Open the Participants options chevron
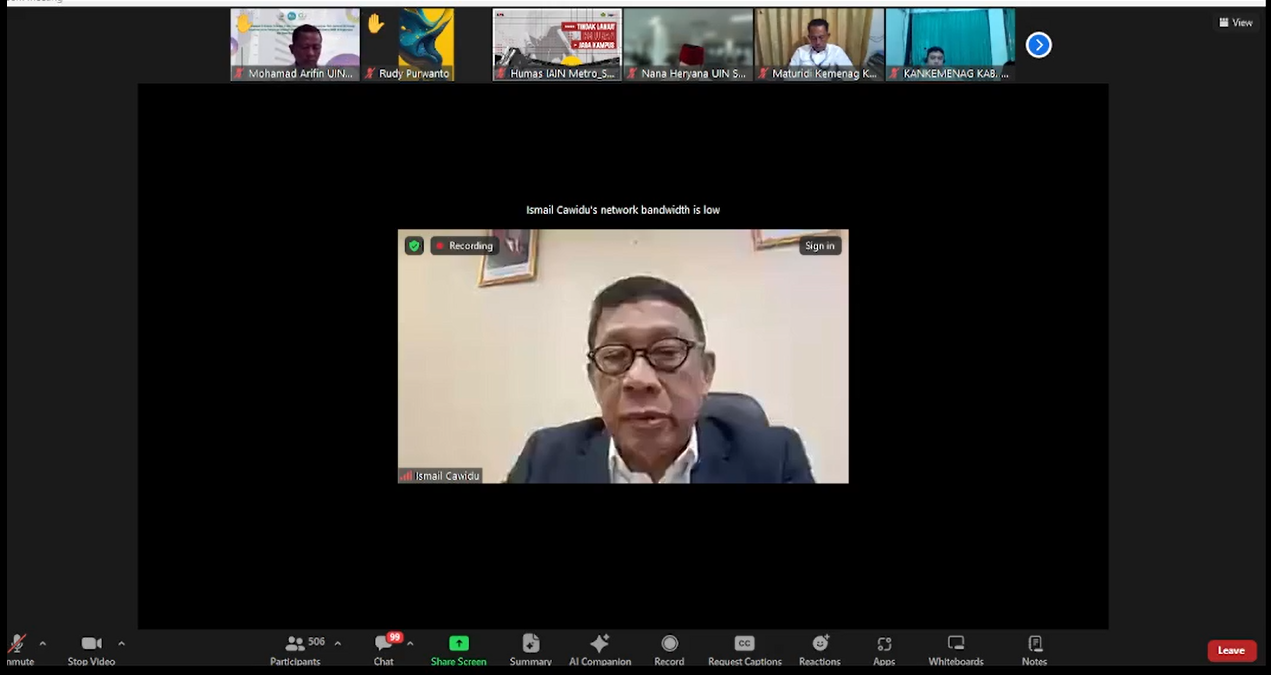 point(337,644)
